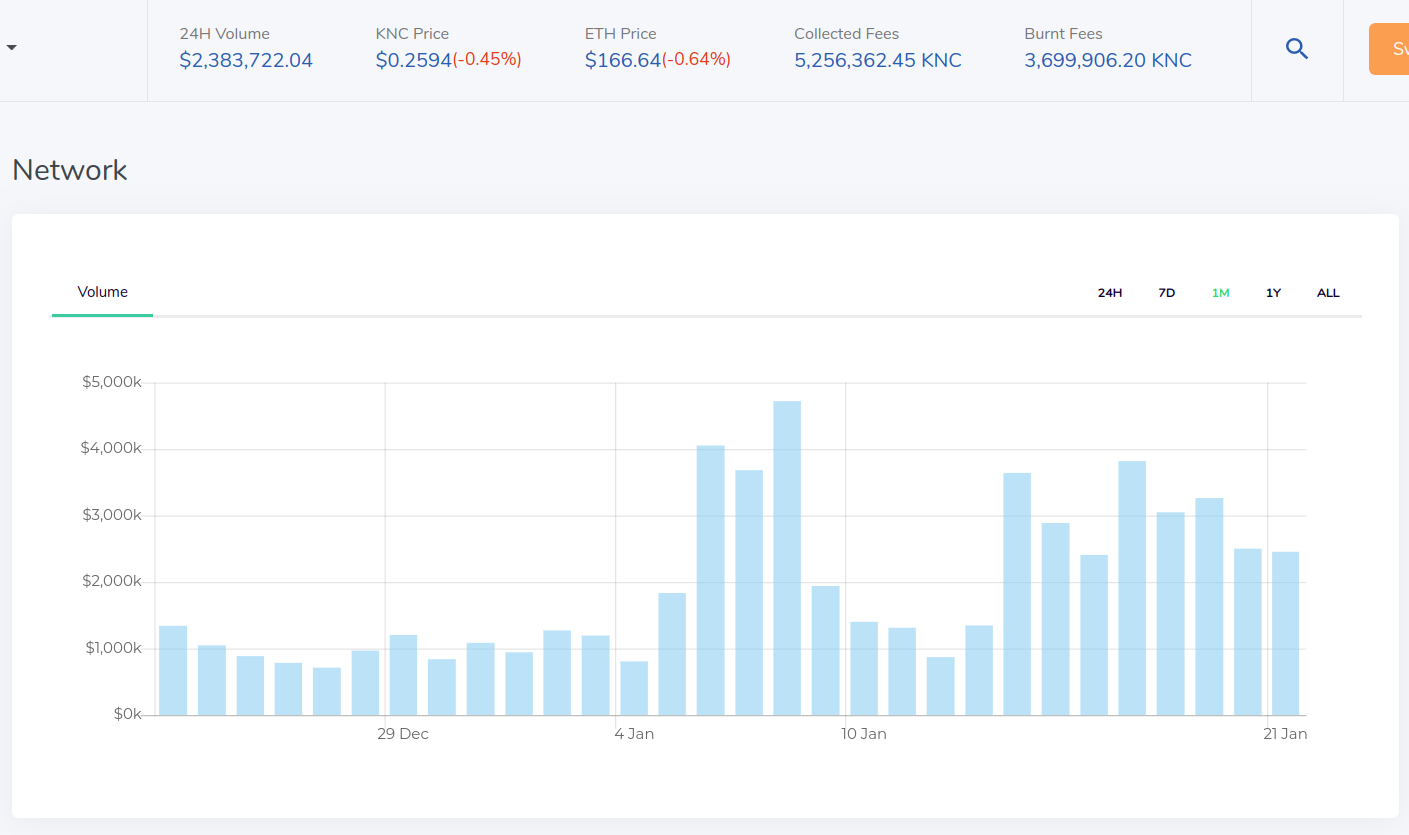Click the 10 Jan axis label
The width and height of the screenshot is (1409, 835).
coord(864,734)
